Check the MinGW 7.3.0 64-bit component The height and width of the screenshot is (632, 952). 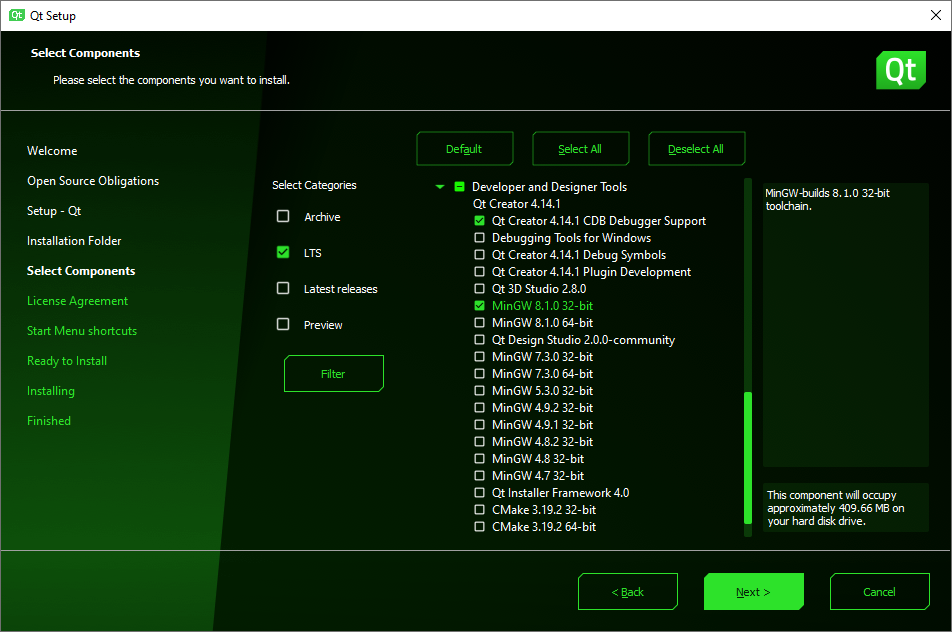(480, 373)
